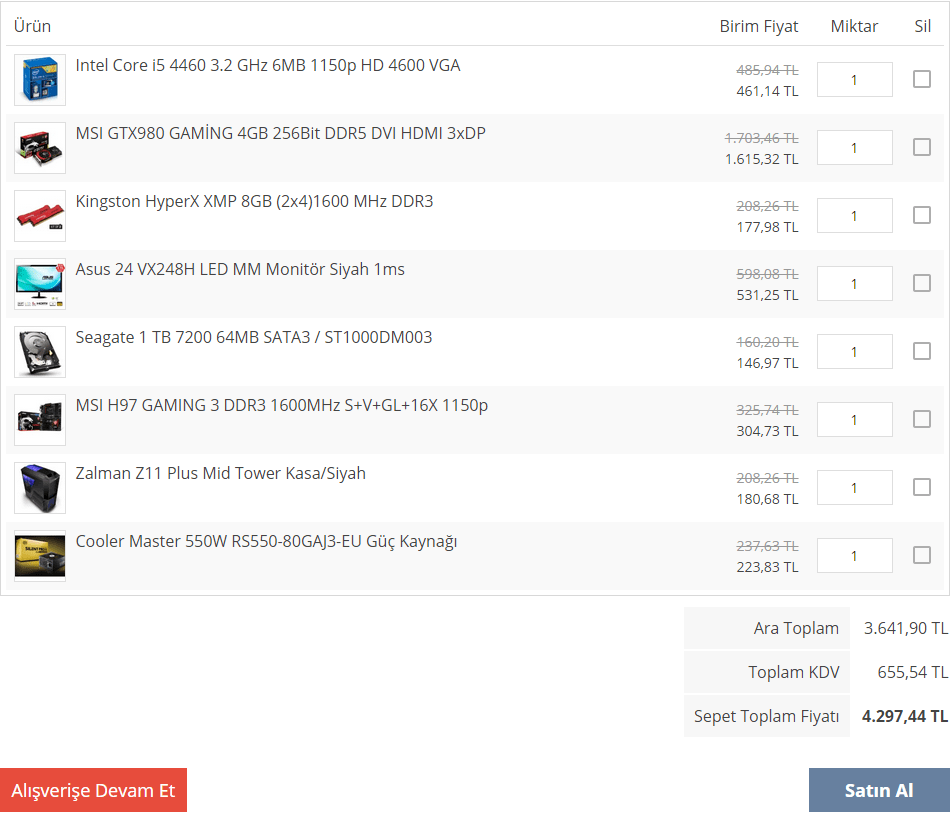Focus the quantity field for Intel Core i5 4460
Image resolution: width=951 pixels, height=814 pixels.
point(855,79)
